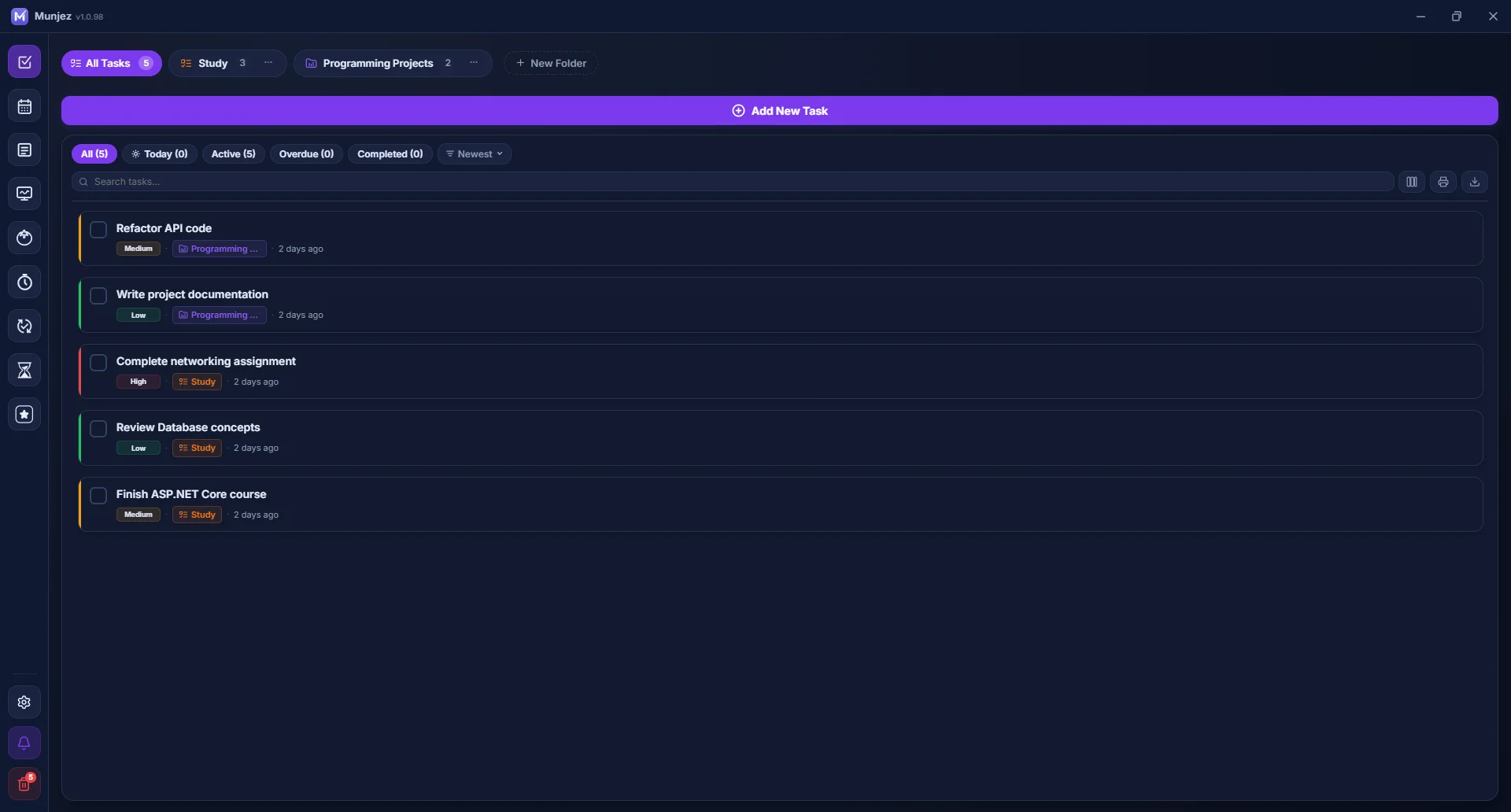Open the Refactor API code task title
This screenshot has width=1511, height=812.
click(x=164, y=228)
